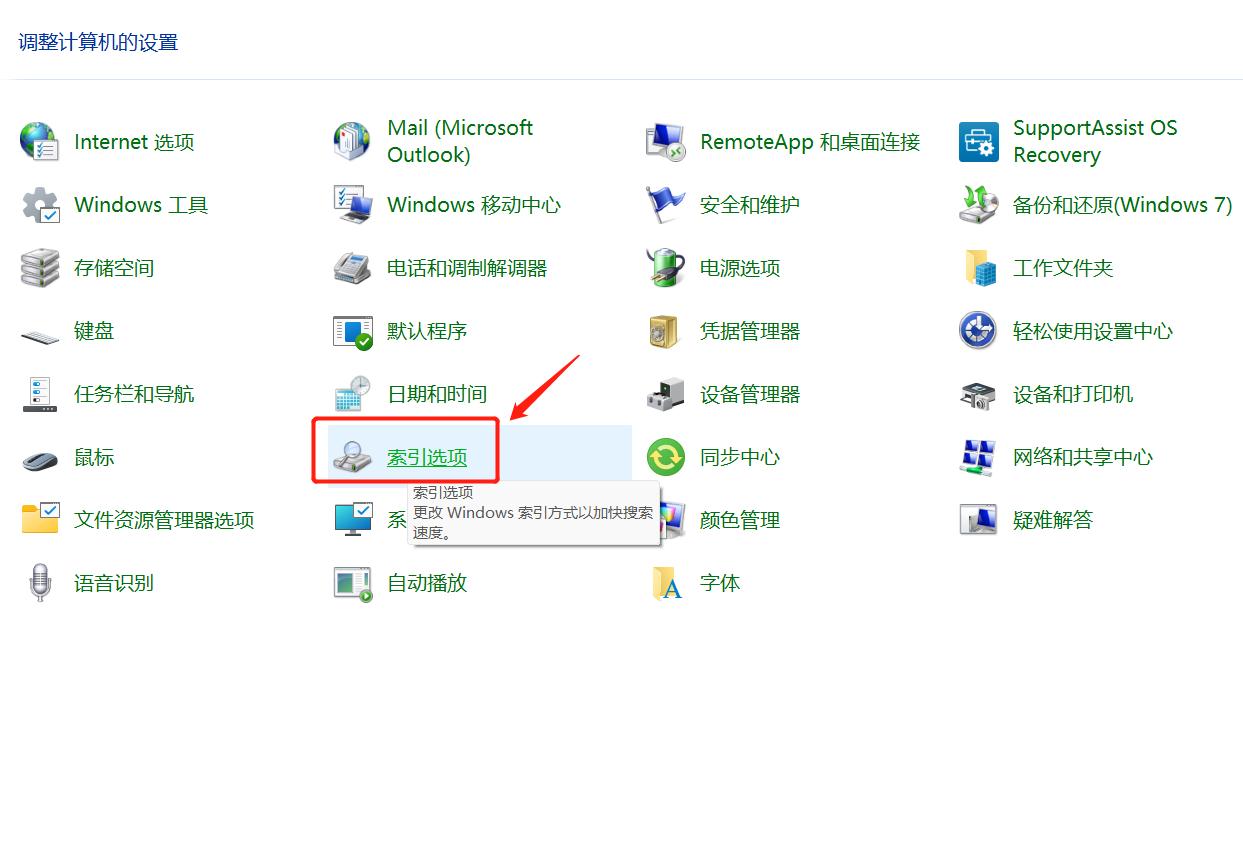
Task: Click the underlined 索引选项 link
Action: (427, 457)
